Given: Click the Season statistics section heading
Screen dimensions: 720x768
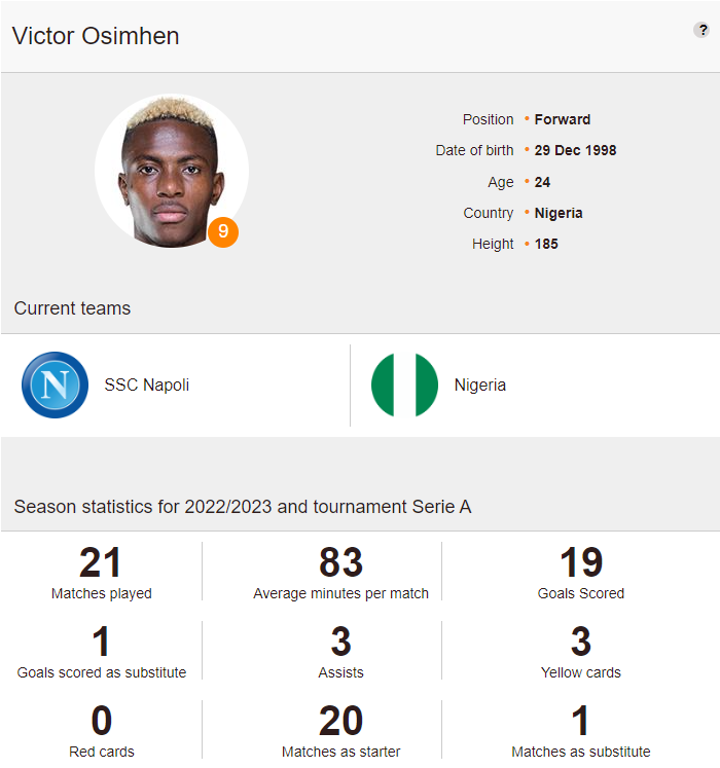Looking at the screenshot, I should pos(243,507).
